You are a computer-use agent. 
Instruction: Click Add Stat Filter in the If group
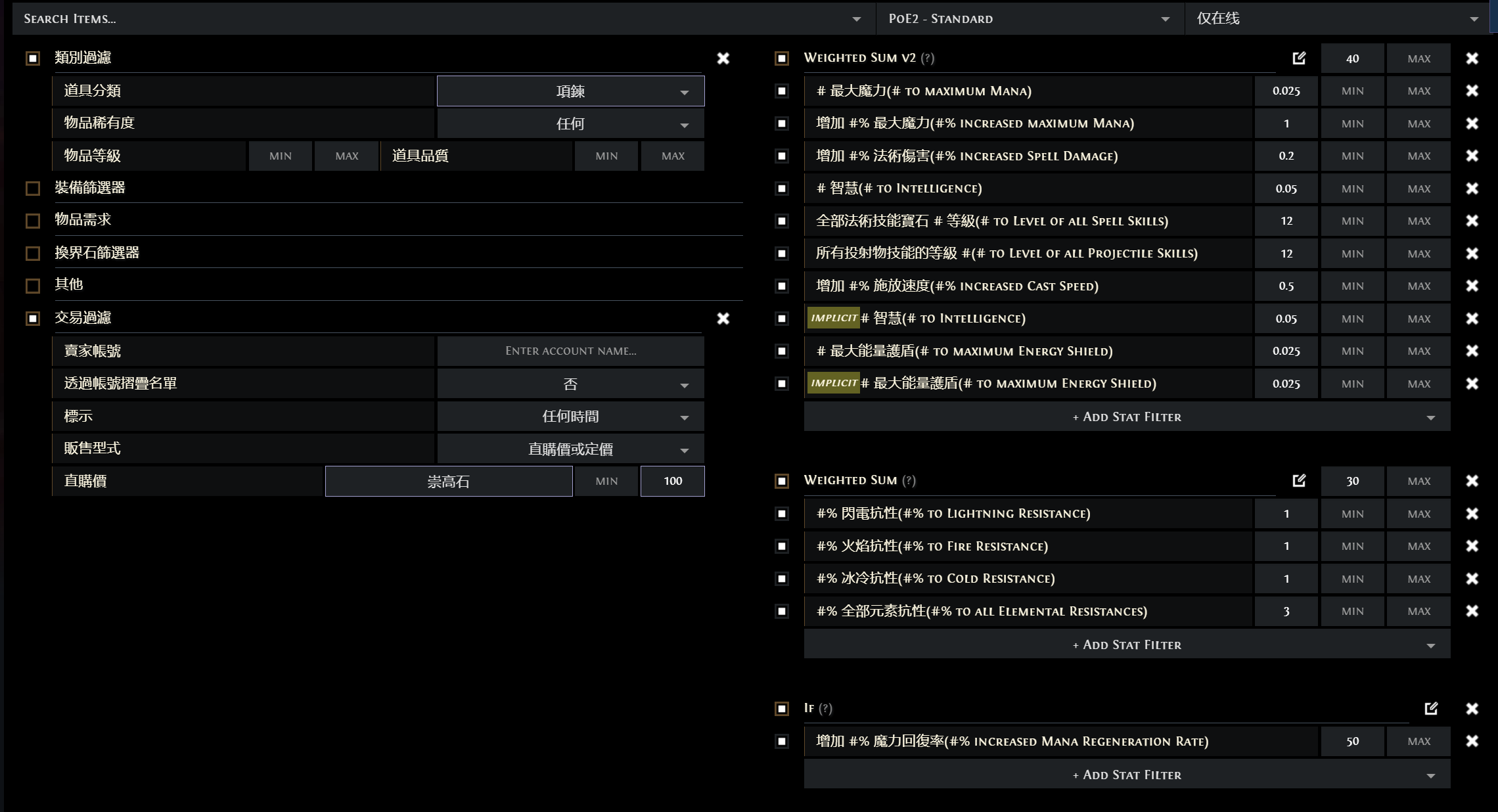(1126, 775)
